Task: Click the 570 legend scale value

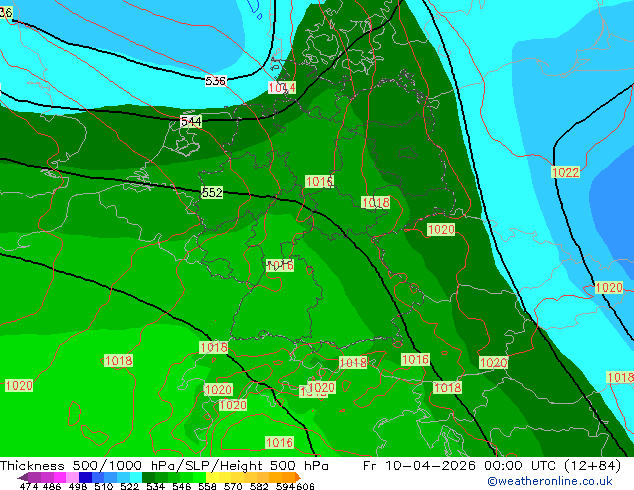Action: point(233,486)
